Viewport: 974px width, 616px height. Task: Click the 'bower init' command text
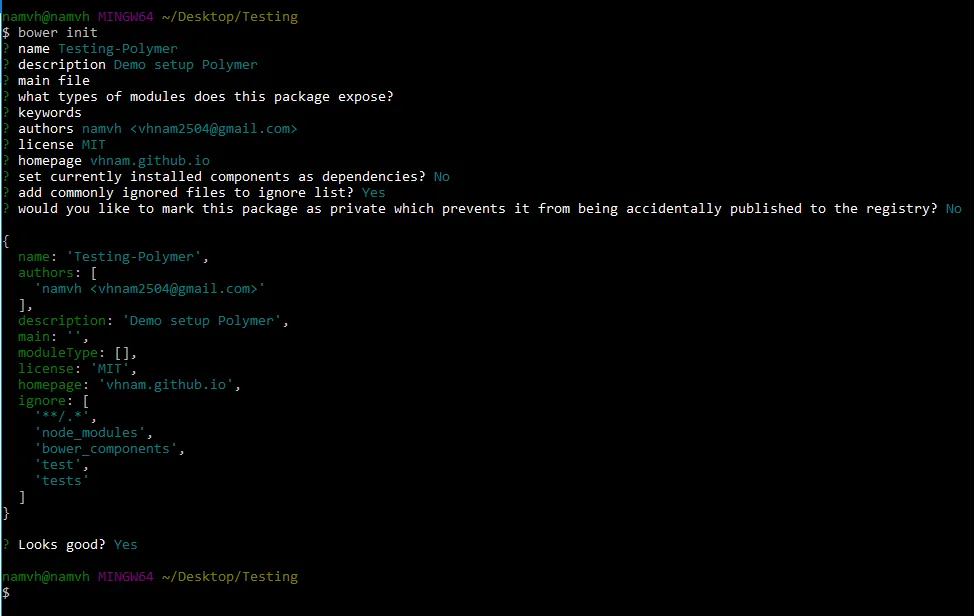[57, 32]
